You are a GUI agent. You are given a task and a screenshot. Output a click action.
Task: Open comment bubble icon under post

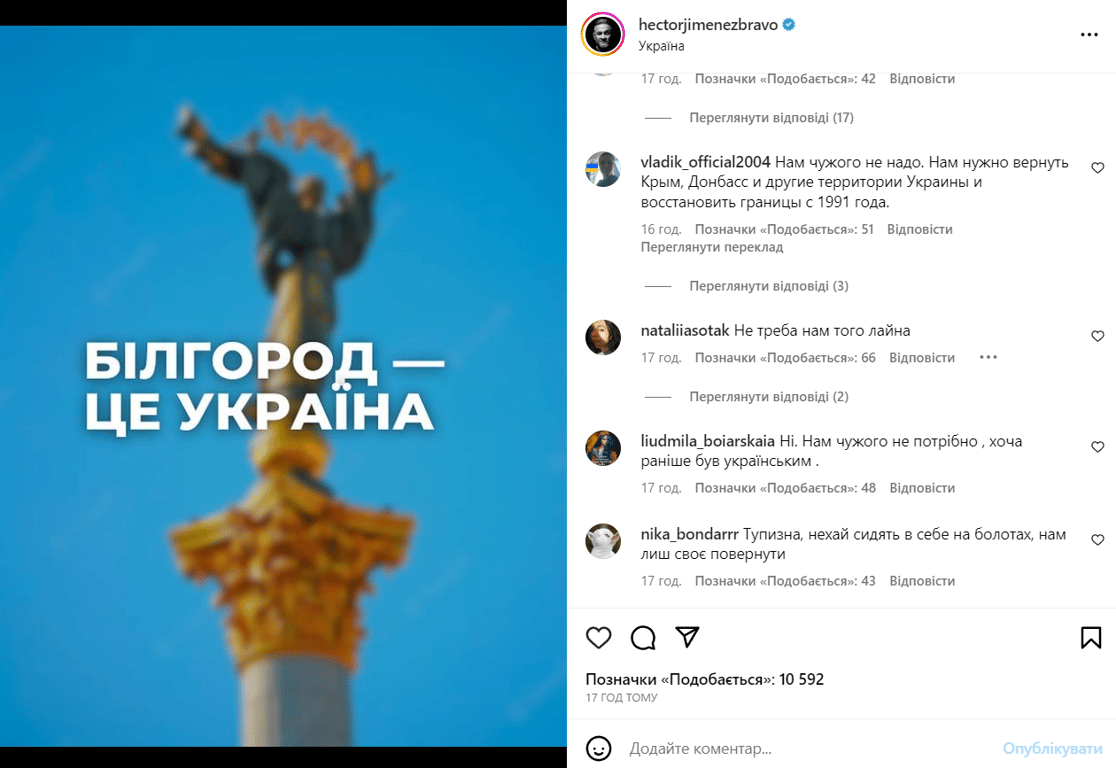point(643,638)
